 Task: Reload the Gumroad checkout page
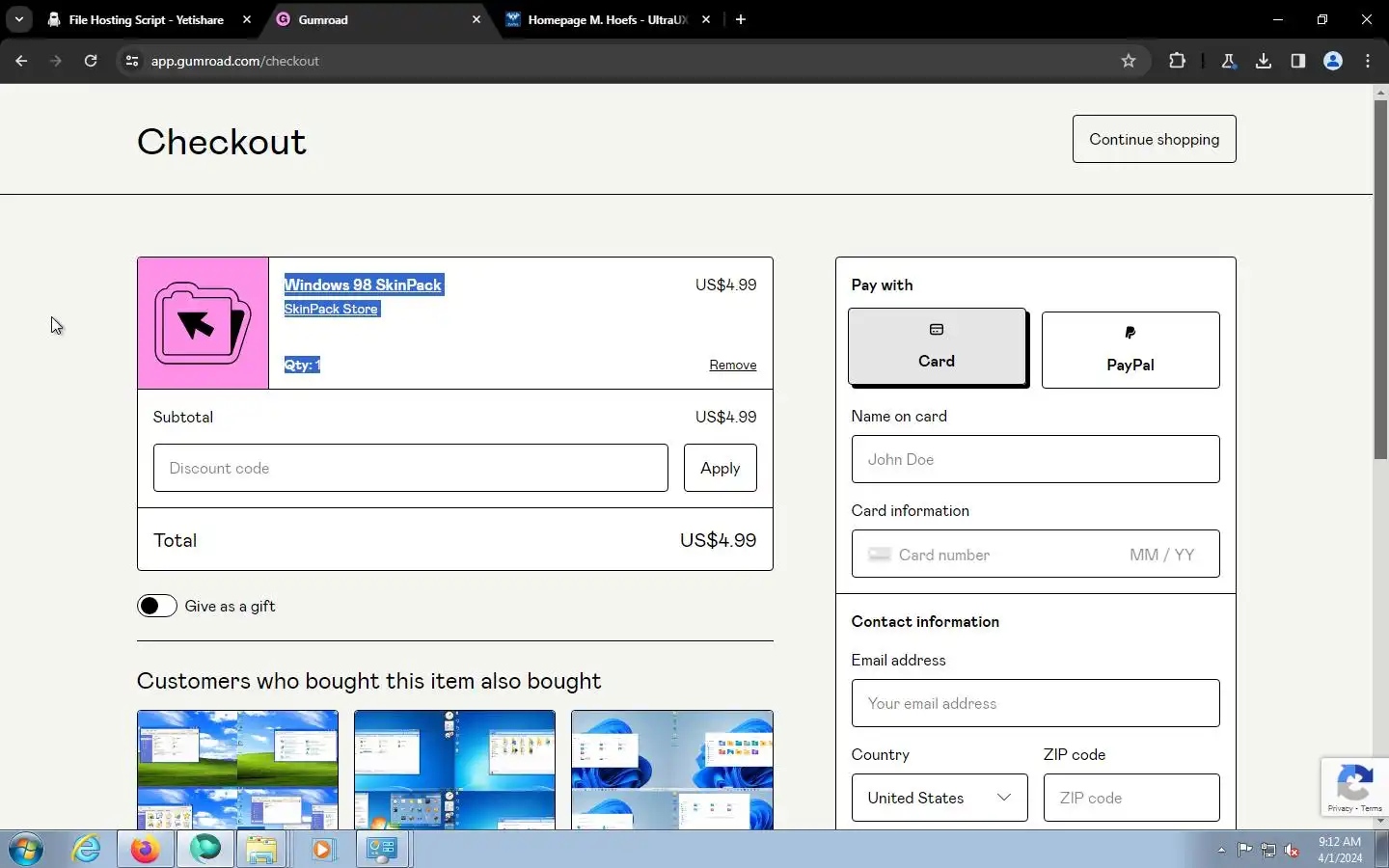(x=91, y=61)
